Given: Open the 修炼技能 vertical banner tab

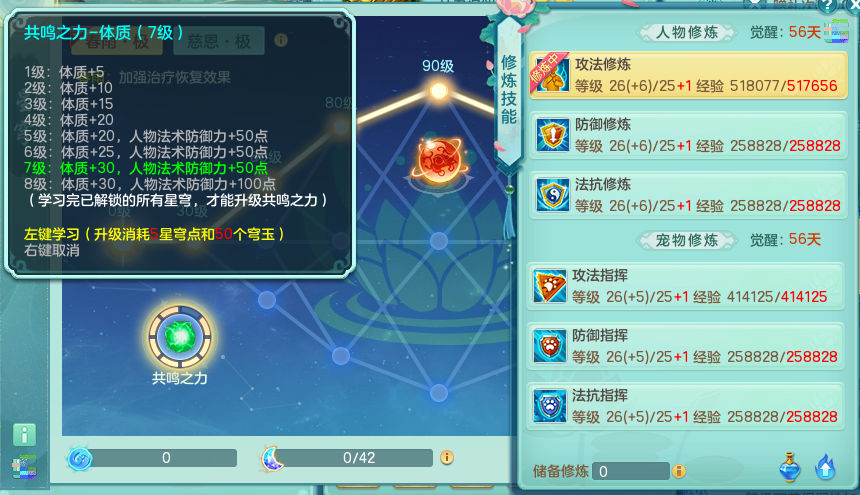Looking at the screenshot, I should 509,90.
